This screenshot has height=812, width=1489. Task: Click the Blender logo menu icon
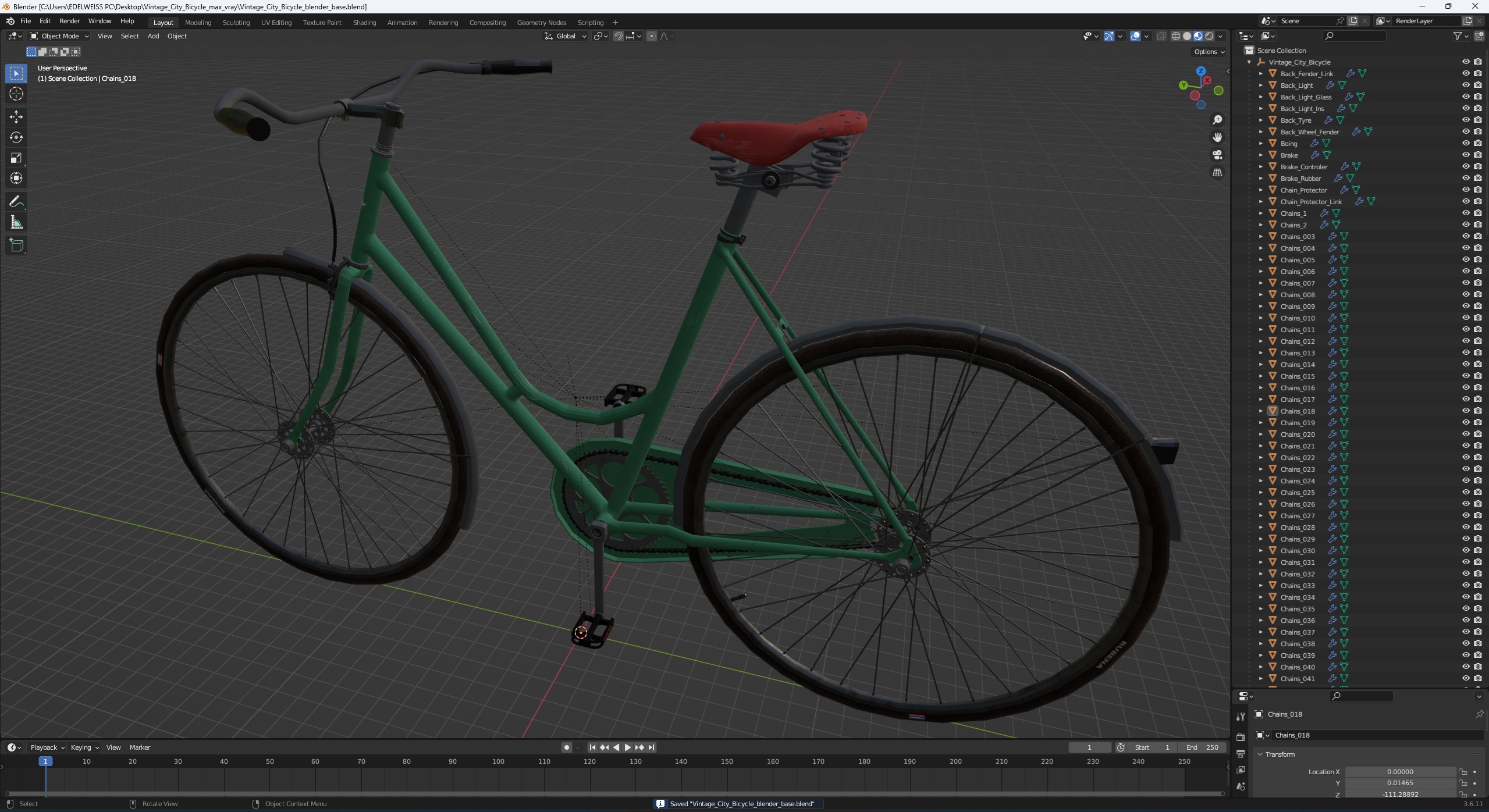[x=10, y=21]
